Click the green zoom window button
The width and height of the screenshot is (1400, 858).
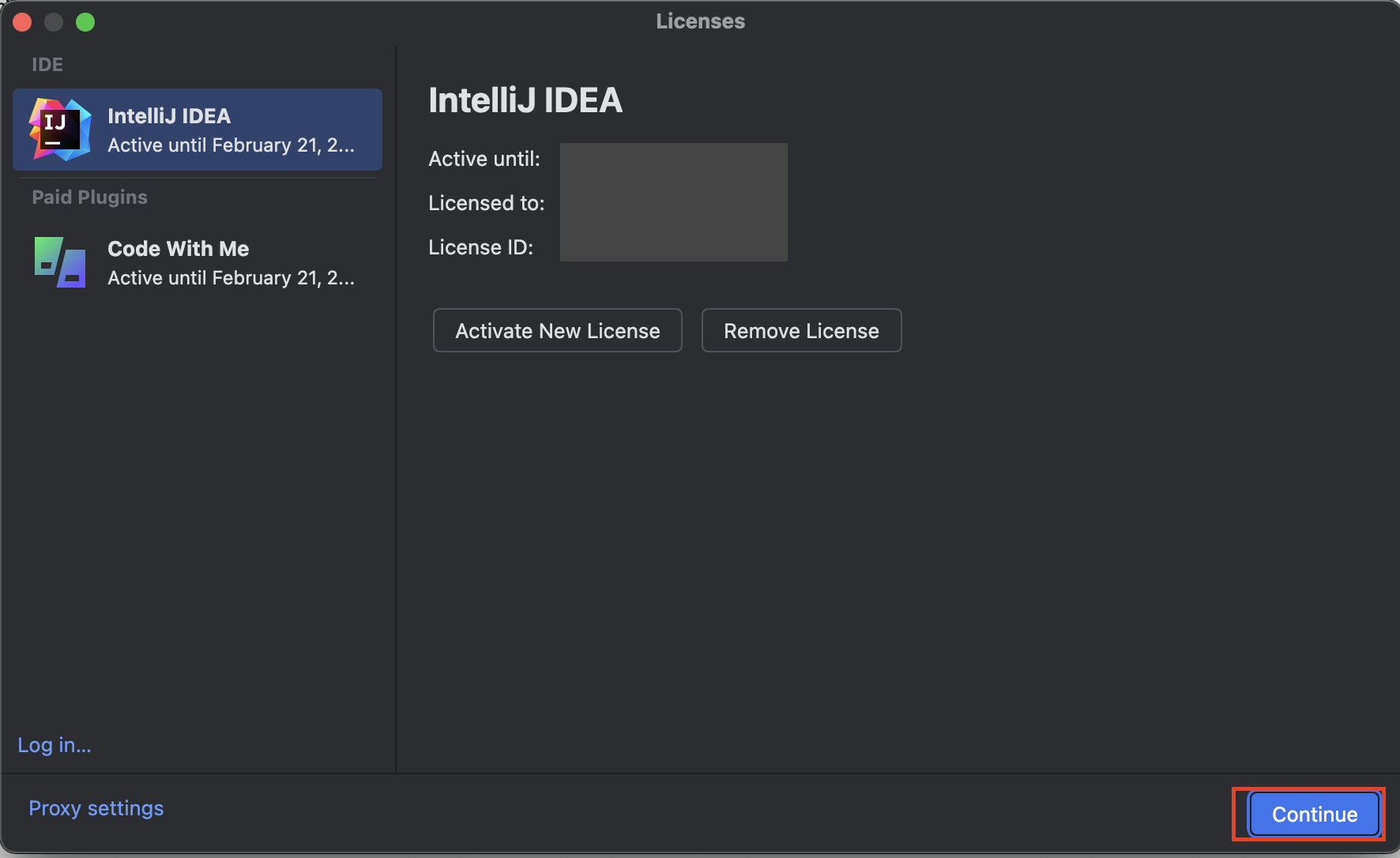coord(85,22)
